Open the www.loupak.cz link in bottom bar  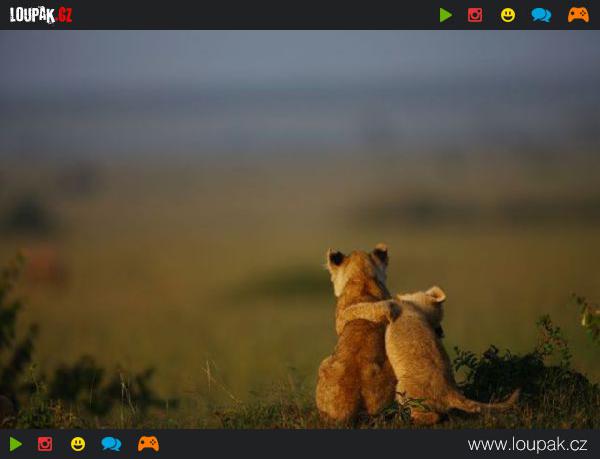pyautogui.click(x=527, y=444)
